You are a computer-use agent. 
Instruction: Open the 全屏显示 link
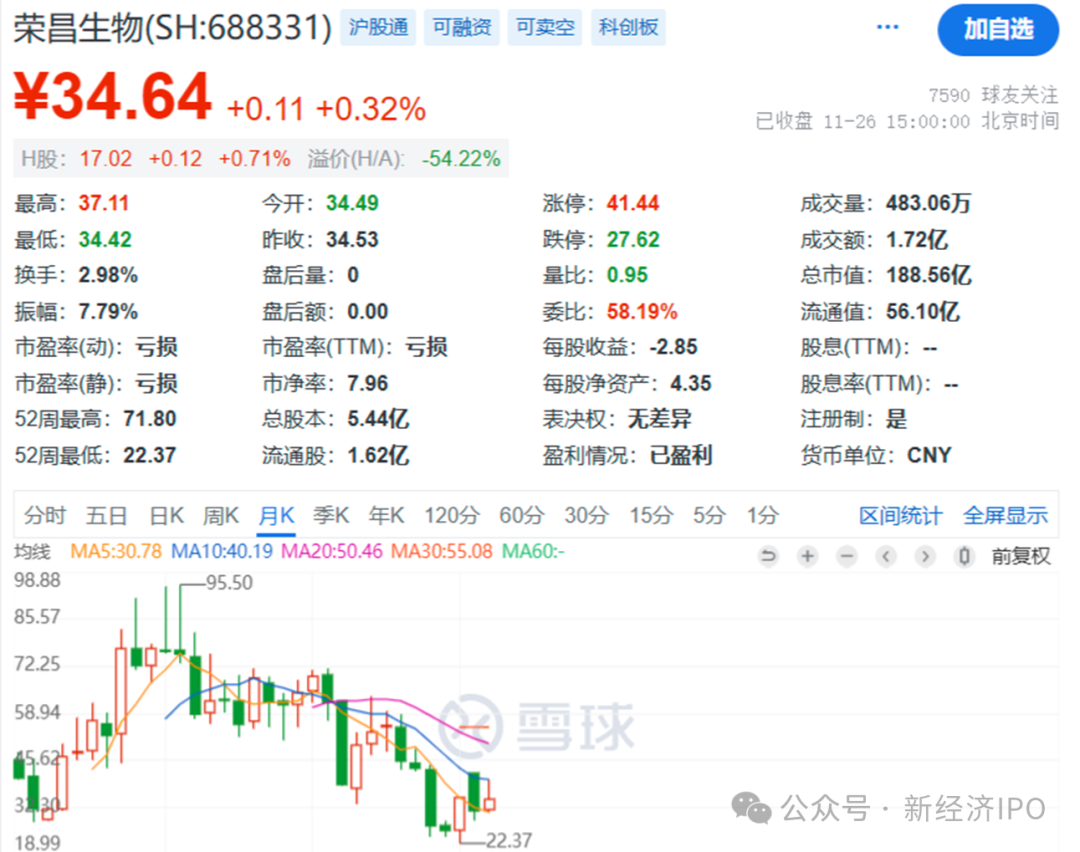1005,515
